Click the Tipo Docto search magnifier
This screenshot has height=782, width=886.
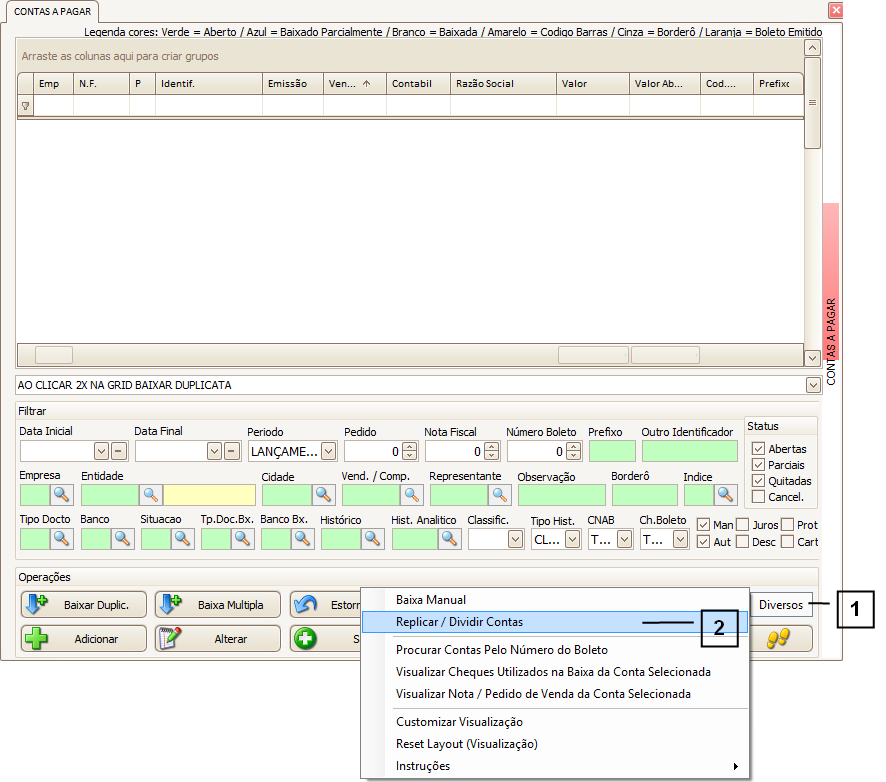tap(62, 539)
